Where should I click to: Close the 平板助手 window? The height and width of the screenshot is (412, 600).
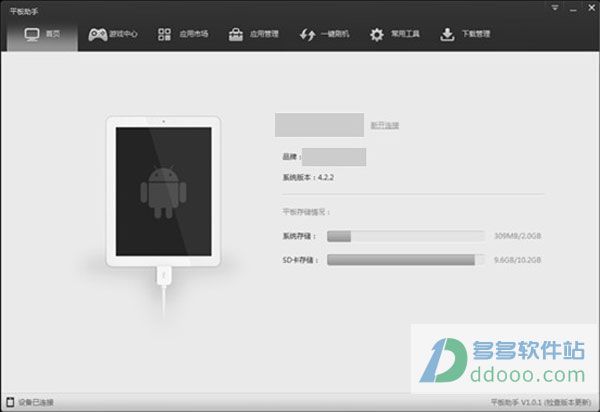point(592,8)
